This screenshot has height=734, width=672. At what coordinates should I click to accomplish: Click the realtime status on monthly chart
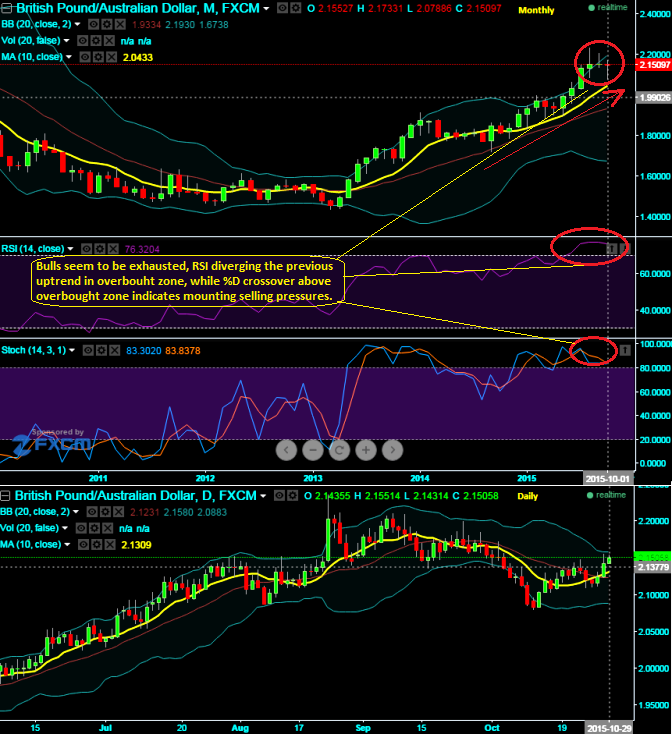[607, 7]
